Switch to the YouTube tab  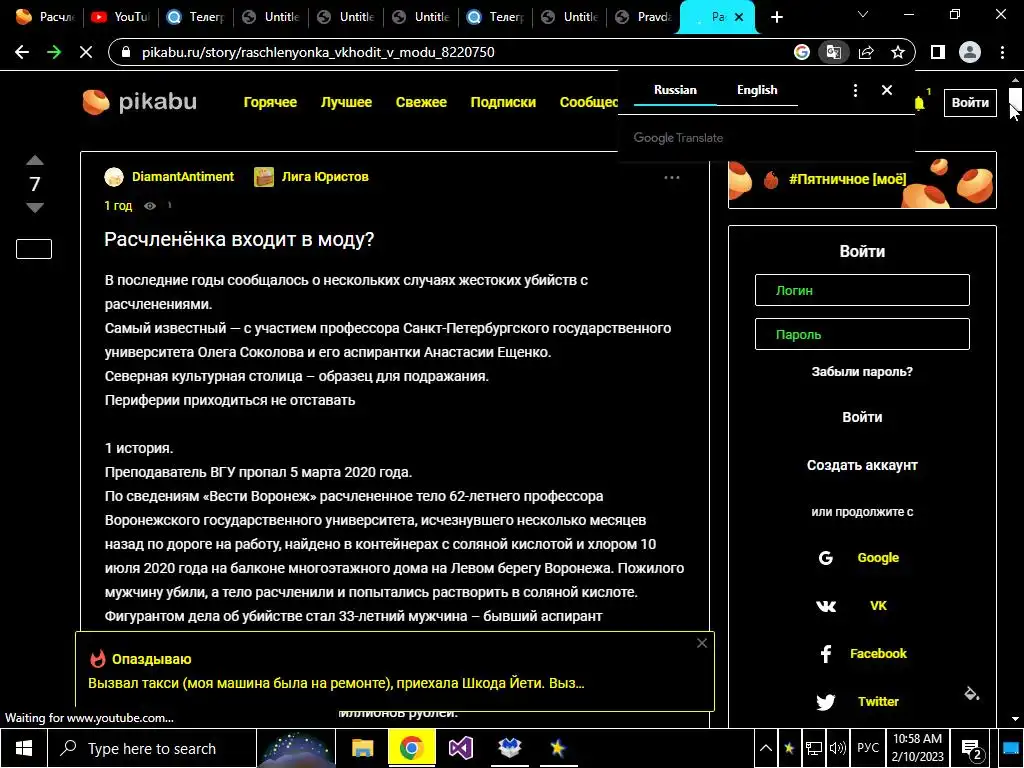click(x=121, y=17)
